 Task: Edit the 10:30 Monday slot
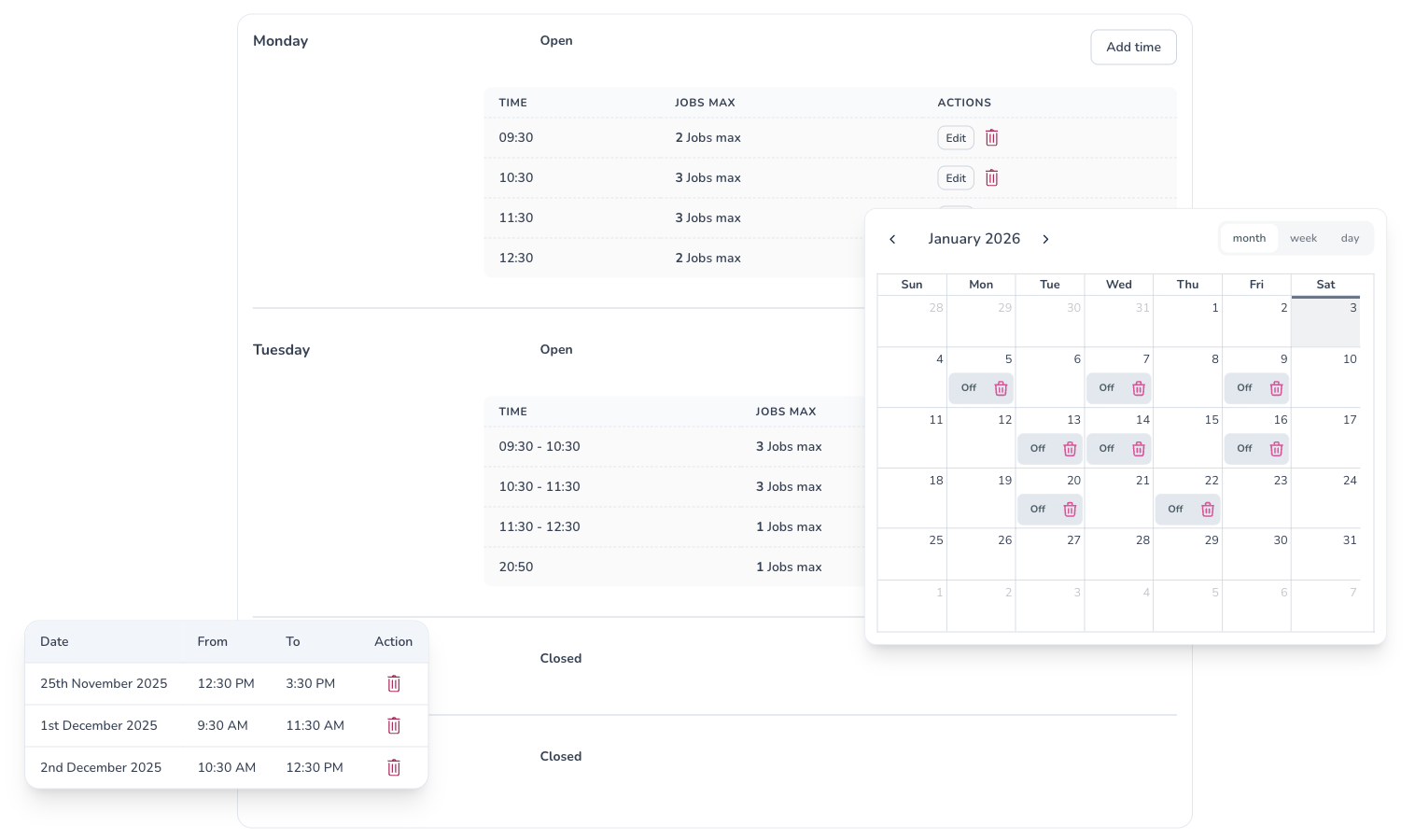pyautogui.click(x=956, y=178)
